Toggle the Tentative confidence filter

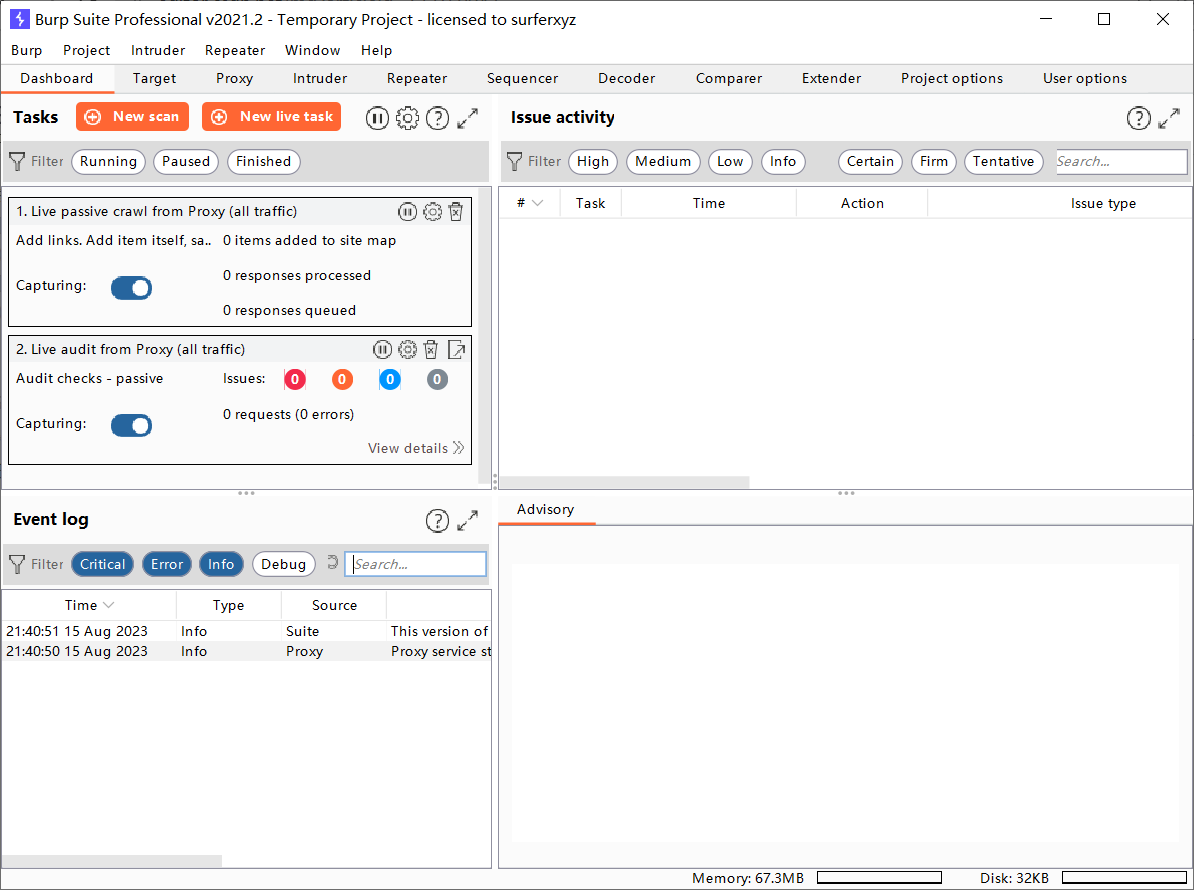(1004, 161)
